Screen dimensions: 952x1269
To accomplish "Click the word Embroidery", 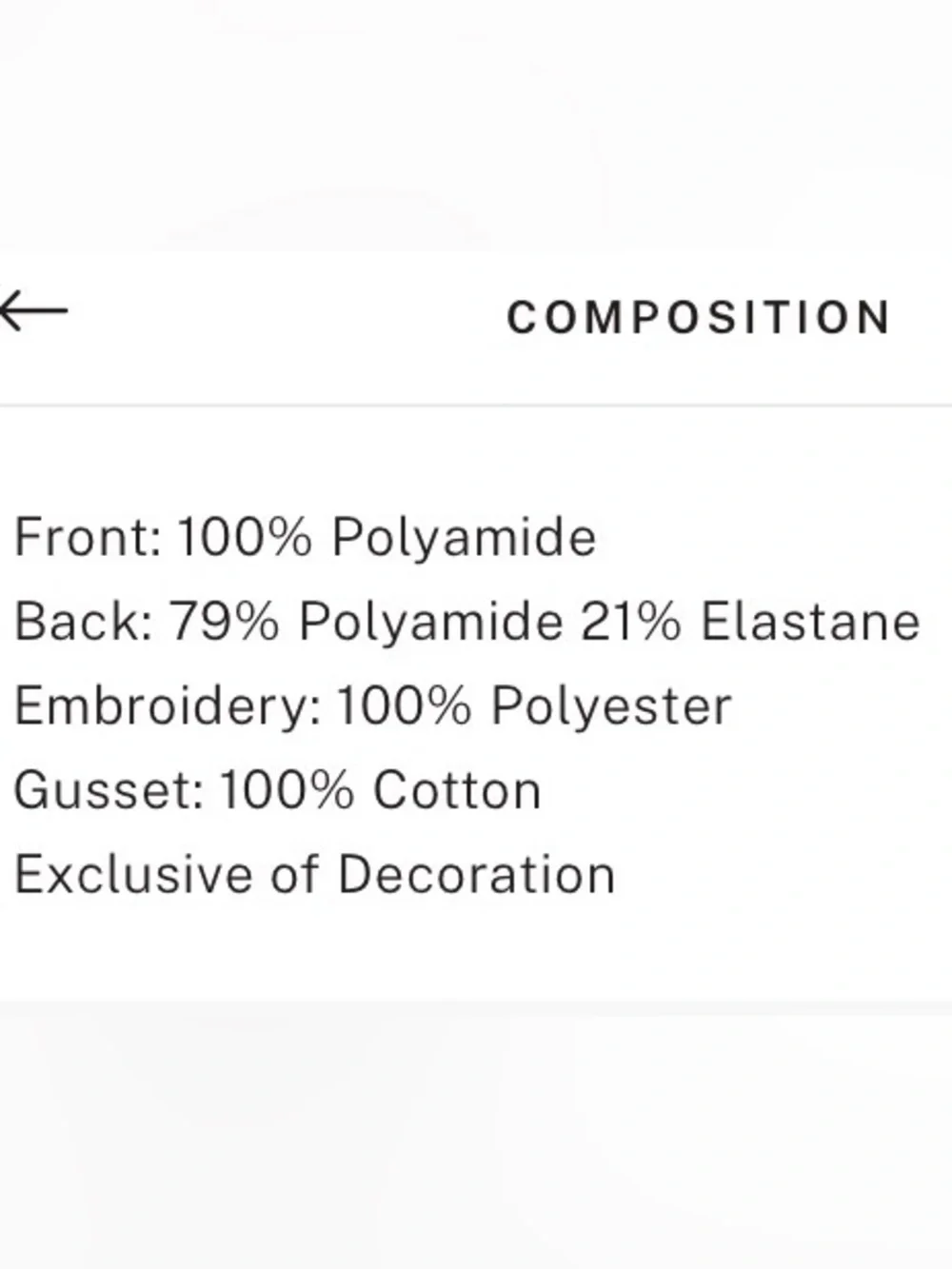I will click(x=168, y=707).
